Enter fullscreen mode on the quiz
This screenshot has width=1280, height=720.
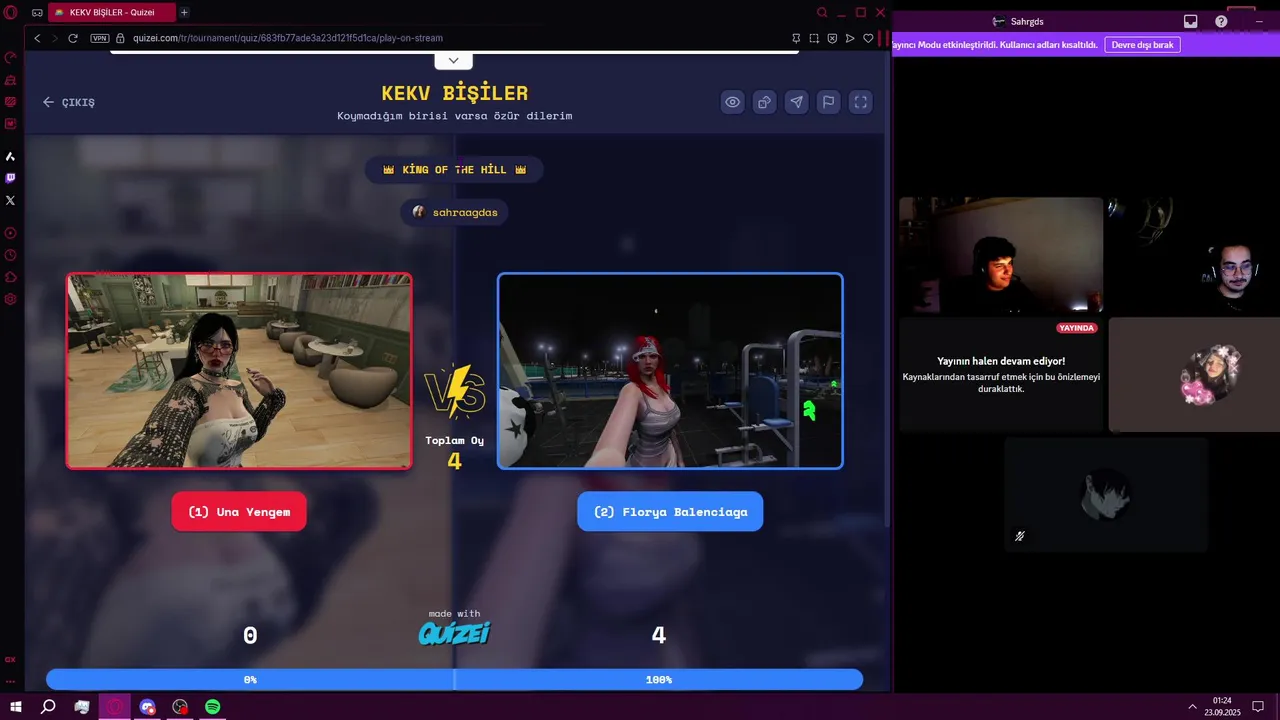(x=861, y=102)
